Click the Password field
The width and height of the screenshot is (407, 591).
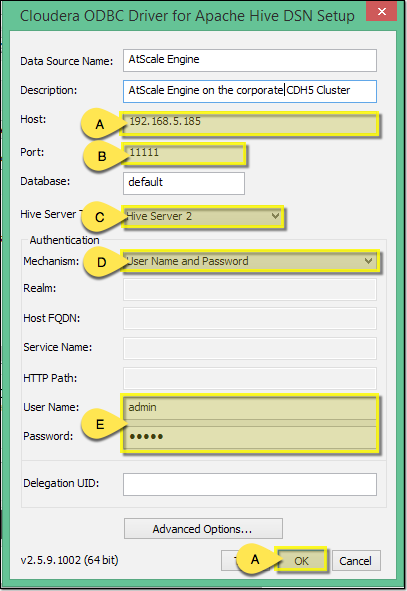coord(249,437)
